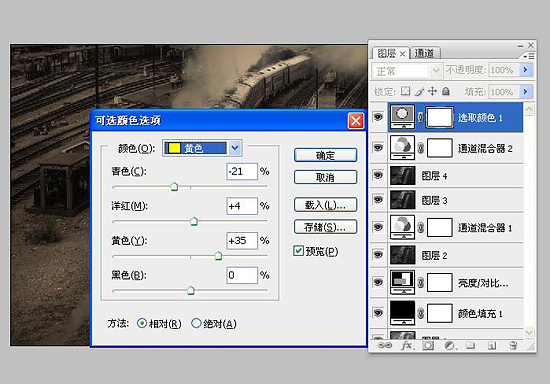
Task: Hide the 通道混合器 2 layer
Action: [x=378, y=148]
